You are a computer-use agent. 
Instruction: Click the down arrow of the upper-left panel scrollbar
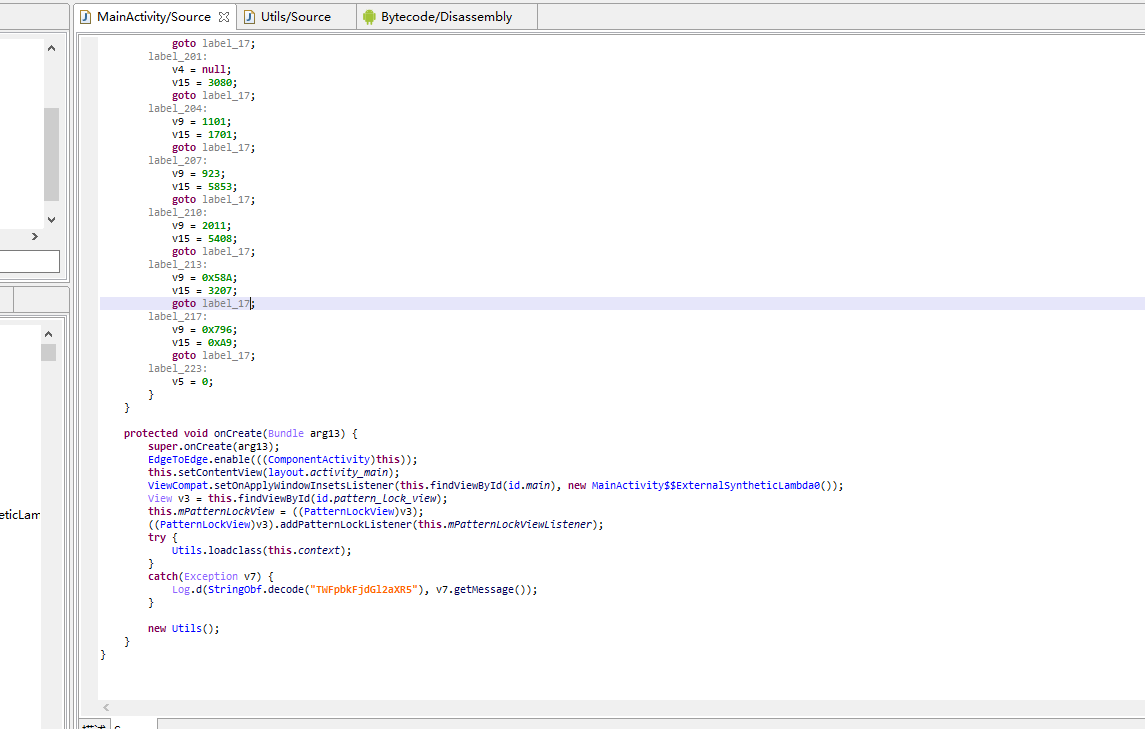coord(51,219)
